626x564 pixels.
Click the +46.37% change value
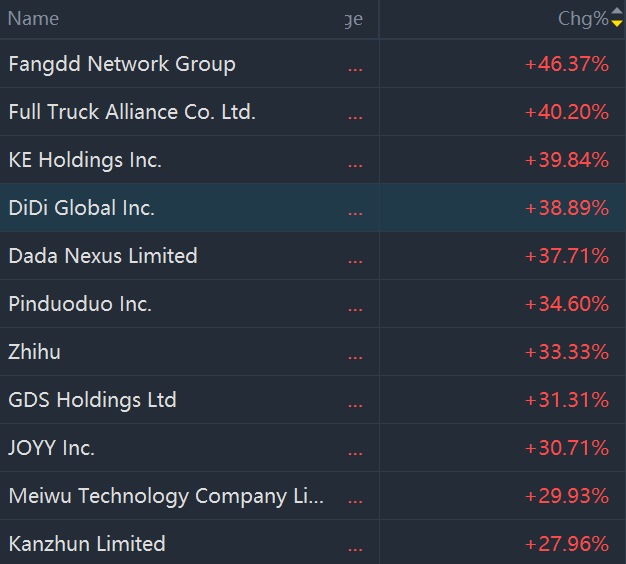point(567,64)
